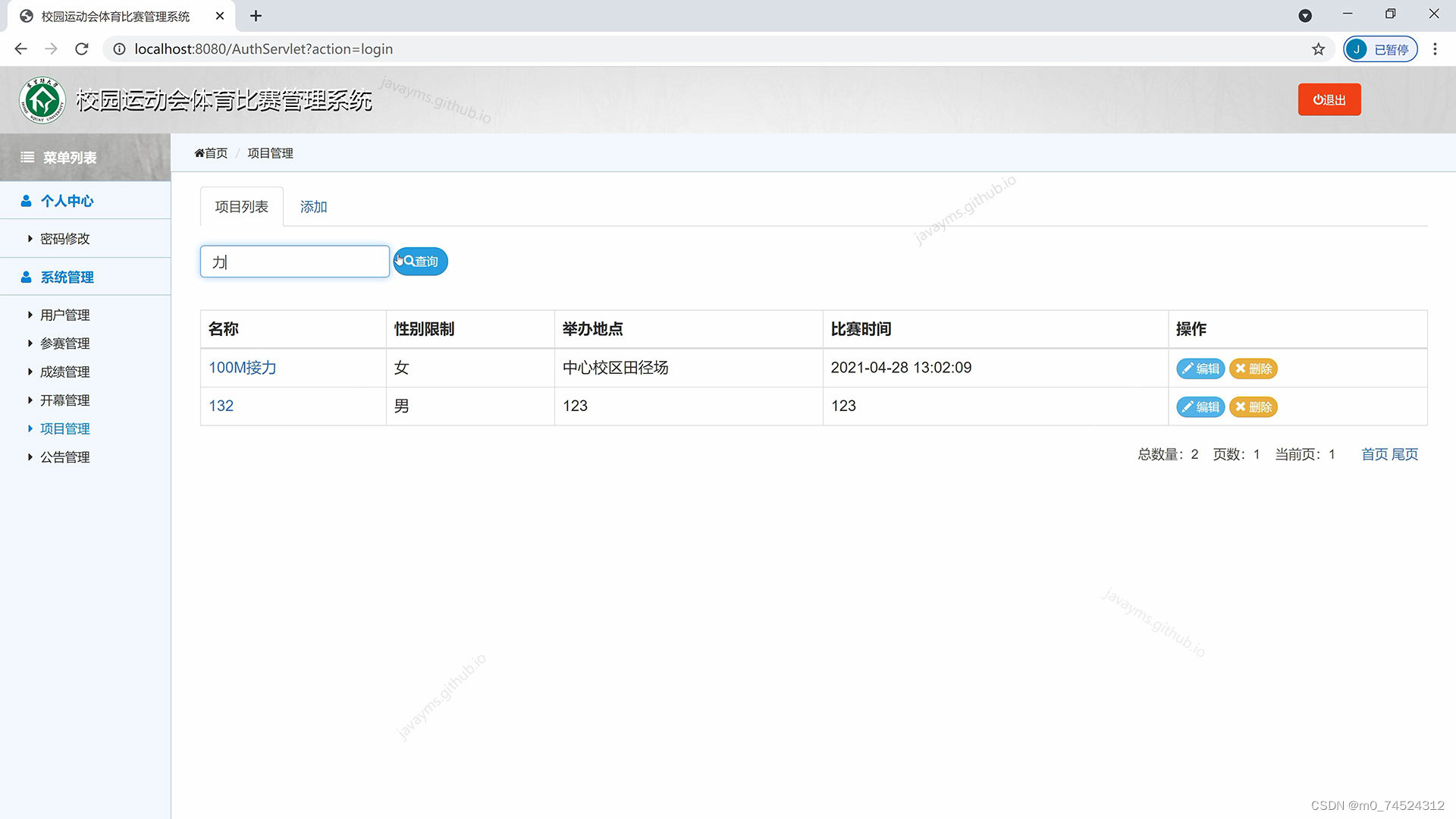Click the paused profile J avatar

tap(1356, 49)
